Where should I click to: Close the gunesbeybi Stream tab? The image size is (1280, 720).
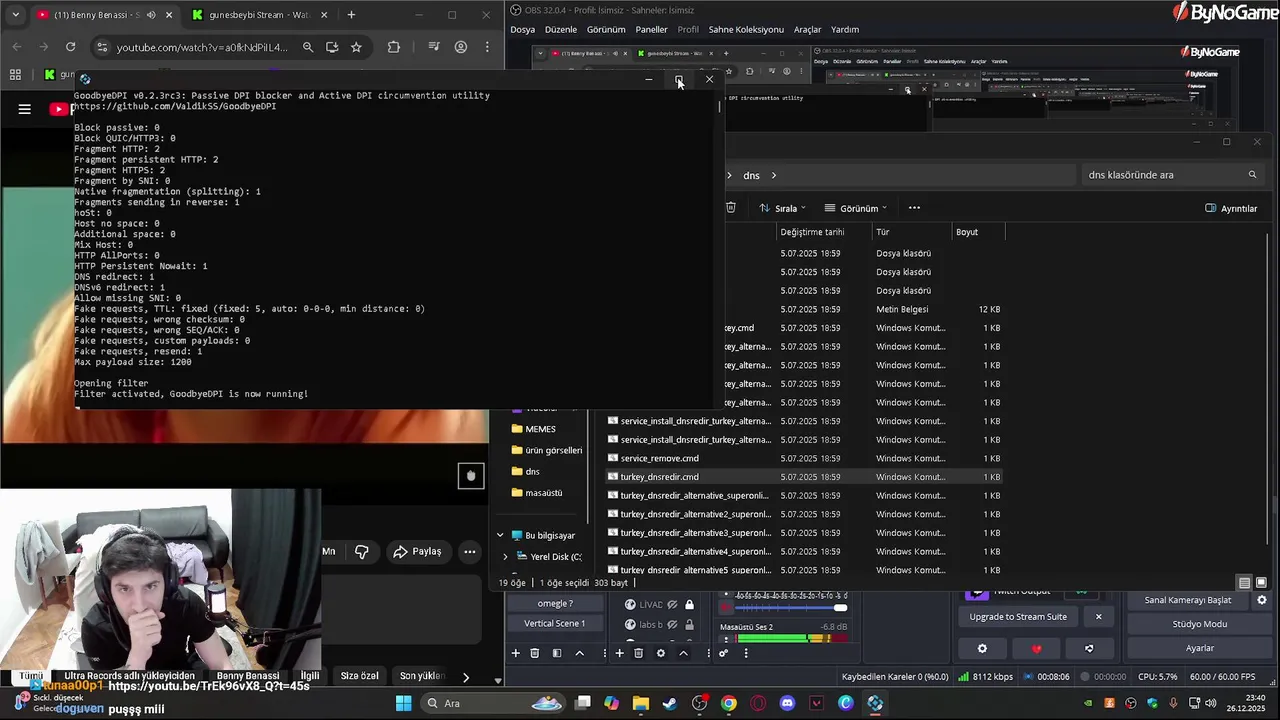325,15
